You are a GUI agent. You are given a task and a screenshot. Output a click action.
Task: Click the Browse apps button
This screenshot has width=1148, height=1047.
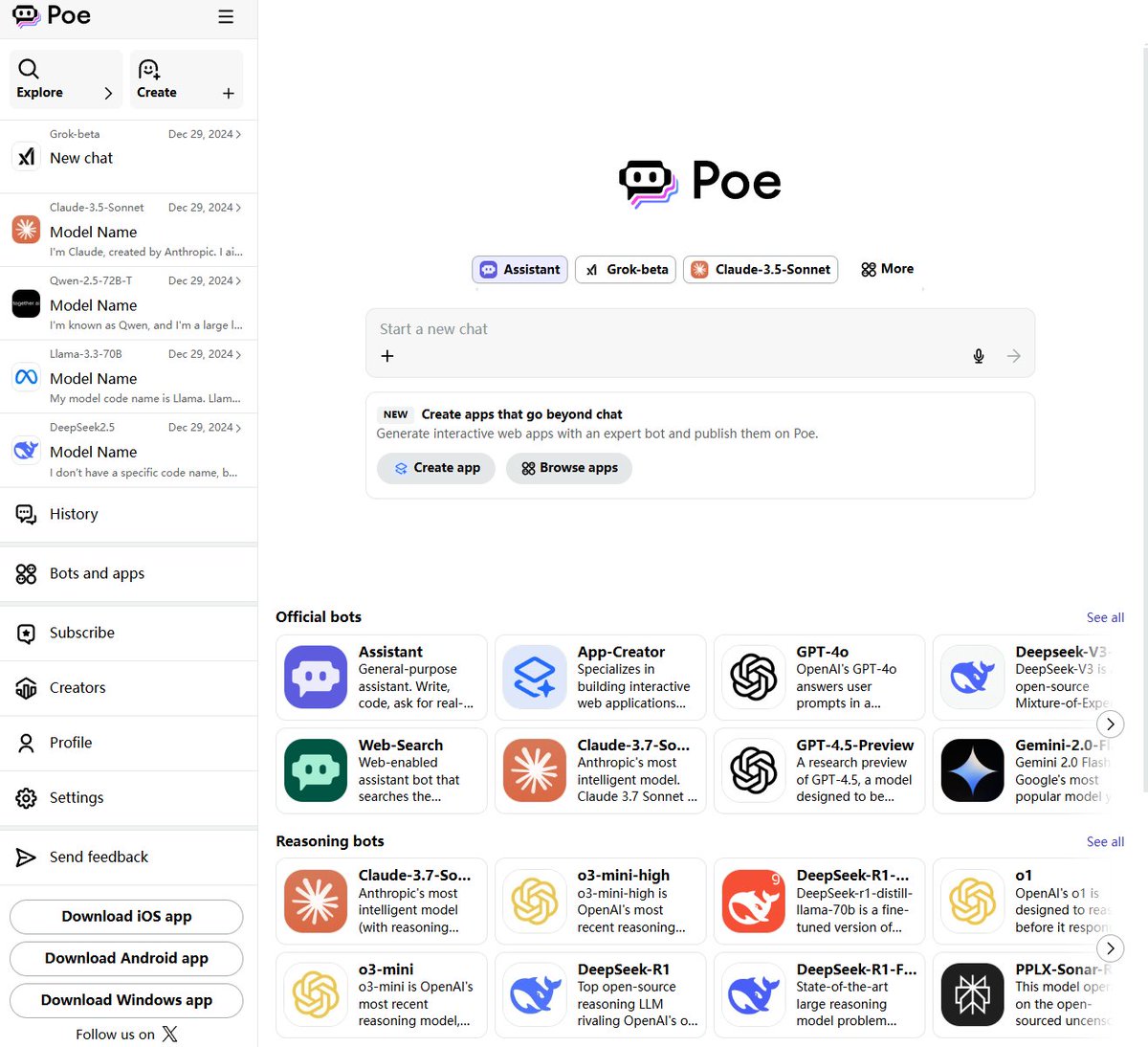coord(569,468)
